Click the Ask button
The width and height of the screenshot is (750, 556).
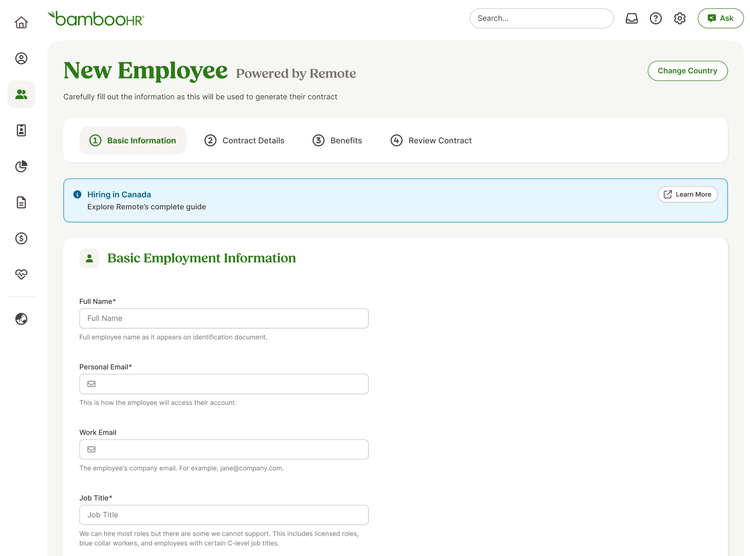point(720,18)
